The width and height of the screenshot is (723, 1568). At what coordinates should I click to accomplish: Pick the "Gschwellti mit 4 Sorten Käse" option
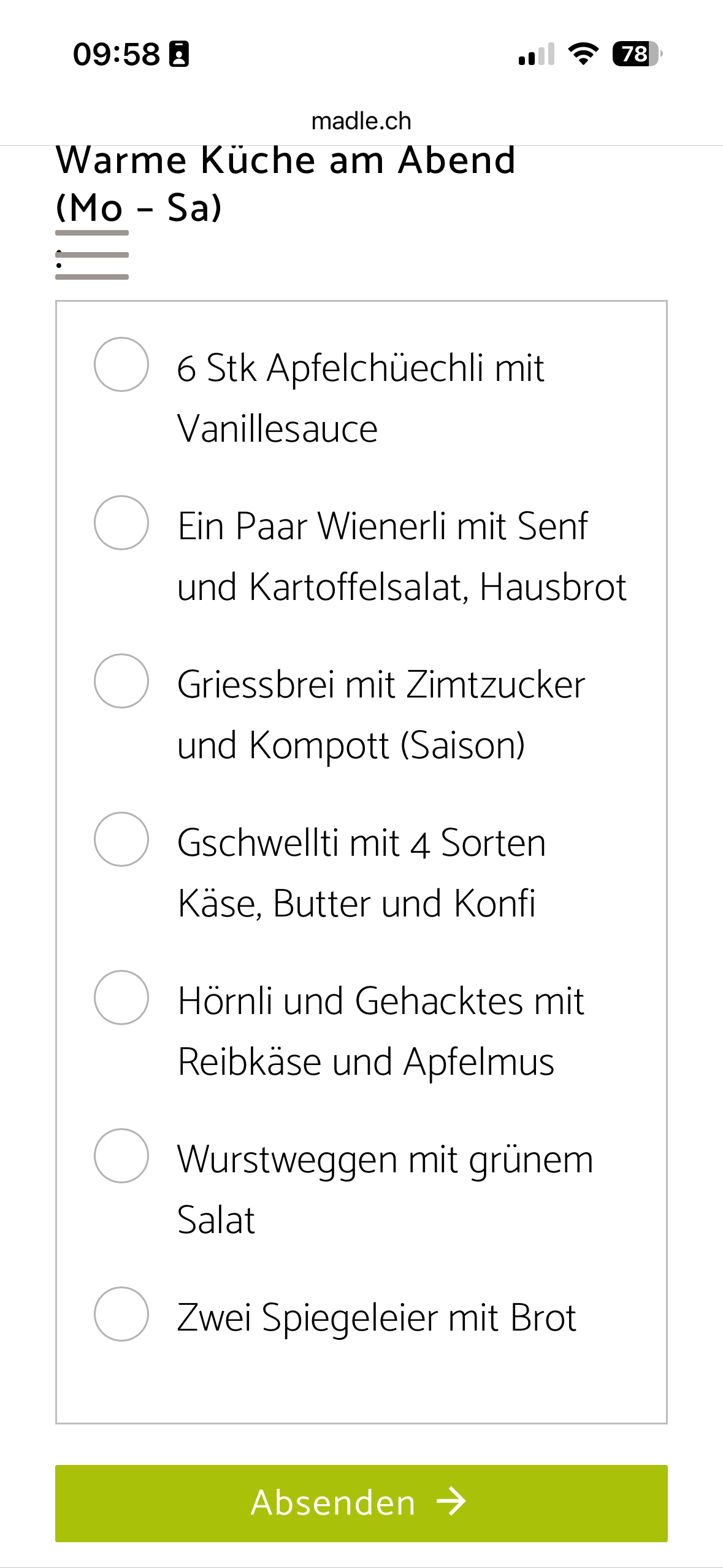pos(121,841)
